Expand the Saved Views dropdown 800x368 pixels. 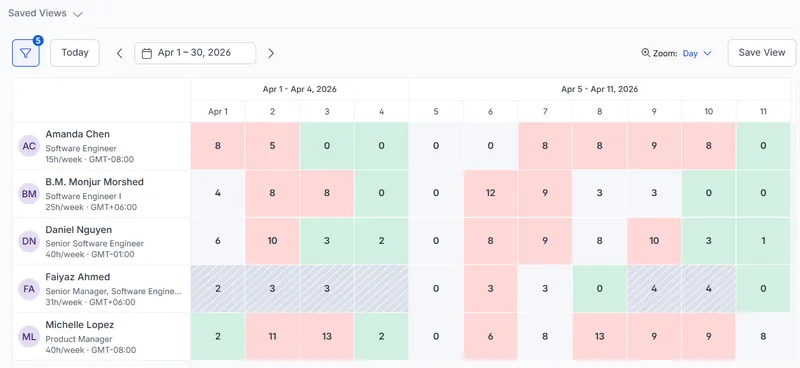45,14
